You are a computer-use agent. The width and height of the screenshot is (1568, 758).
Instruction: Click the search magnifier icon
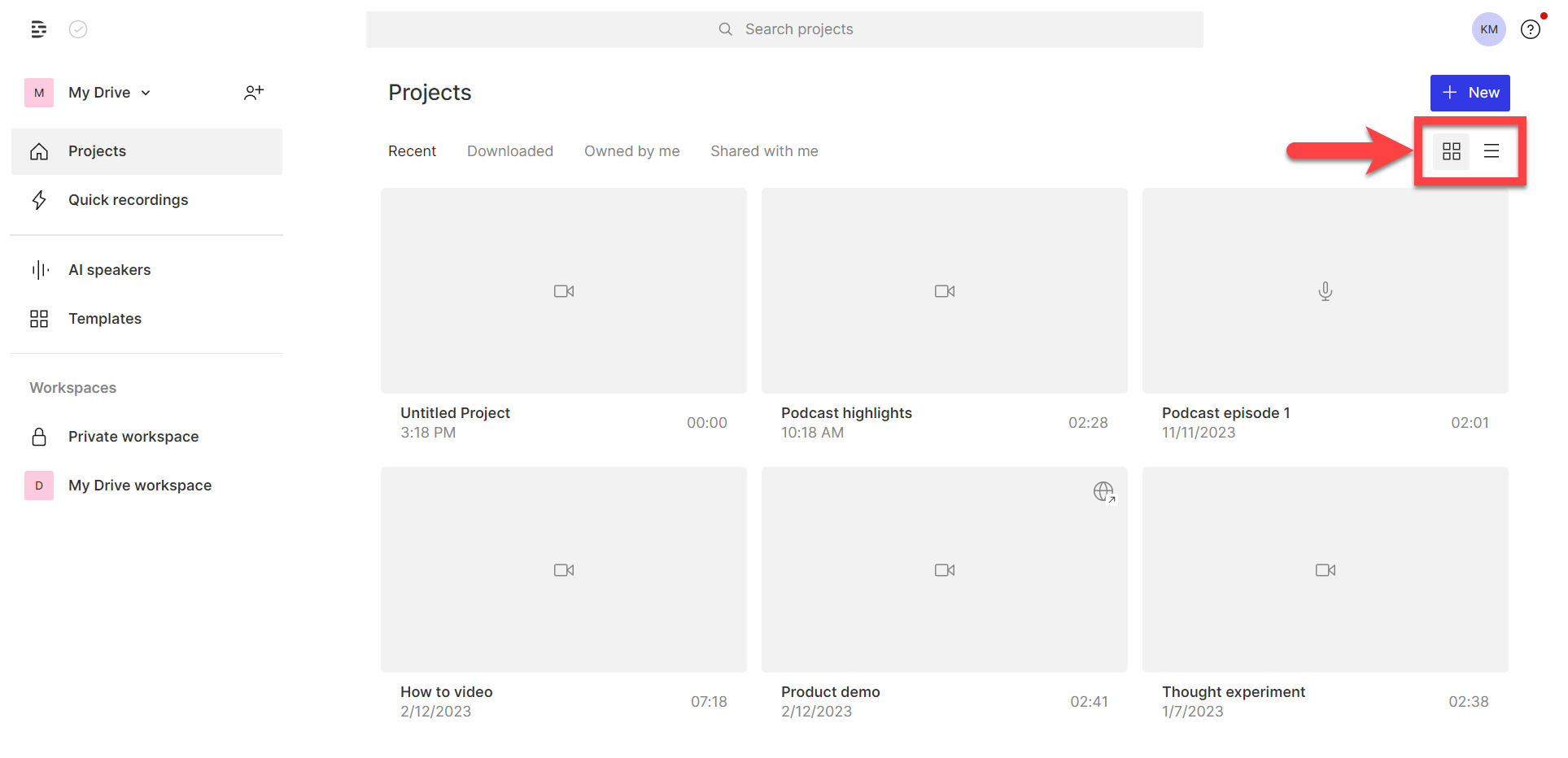725,29
